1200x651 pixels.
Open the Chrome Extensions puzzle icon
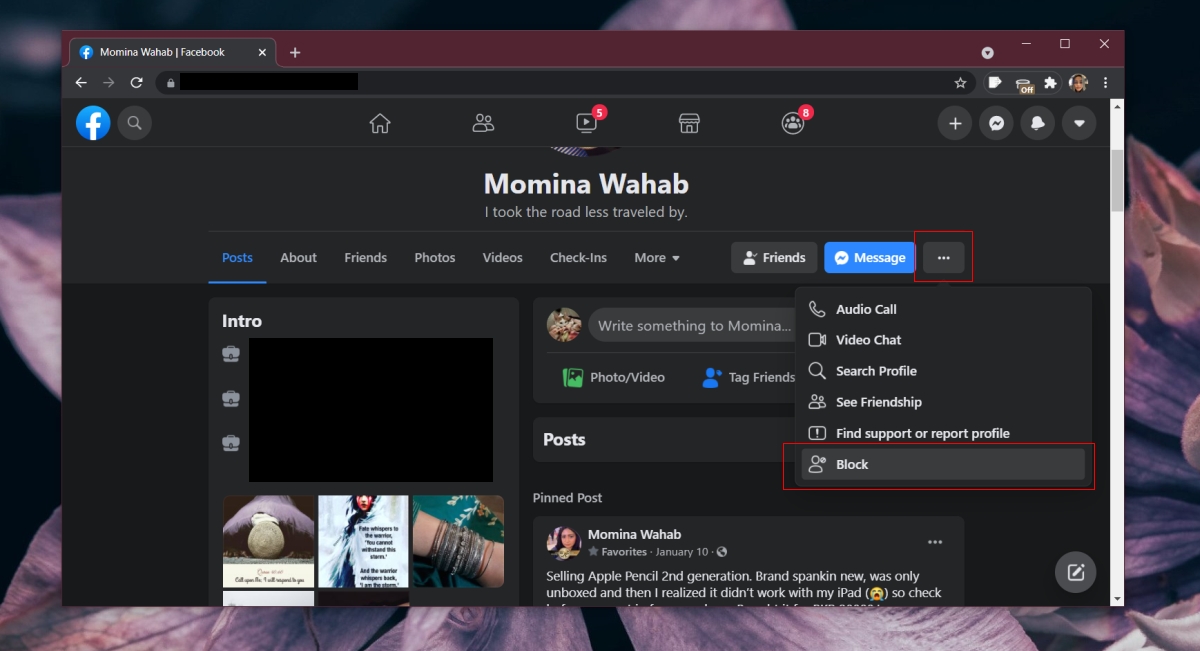(x=1050, y=83)
